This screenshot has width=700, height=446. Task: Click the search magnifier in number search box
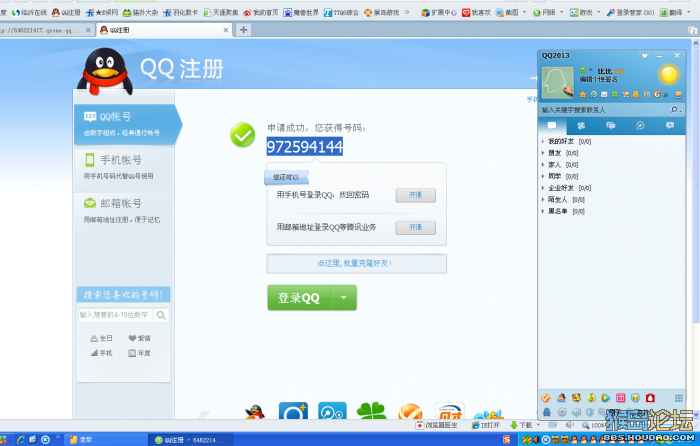pos(161,315)
